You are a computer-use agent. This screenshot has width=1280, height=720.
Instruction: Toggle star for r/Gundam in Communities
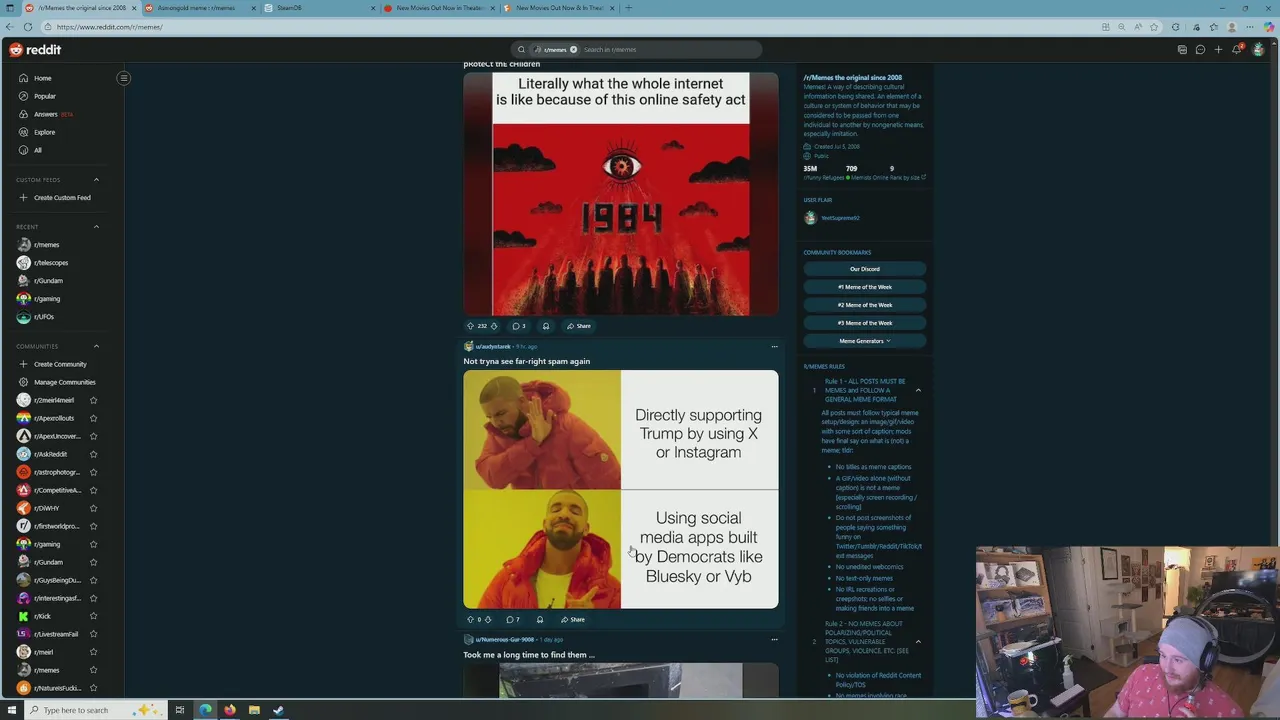tap(93, 562)
